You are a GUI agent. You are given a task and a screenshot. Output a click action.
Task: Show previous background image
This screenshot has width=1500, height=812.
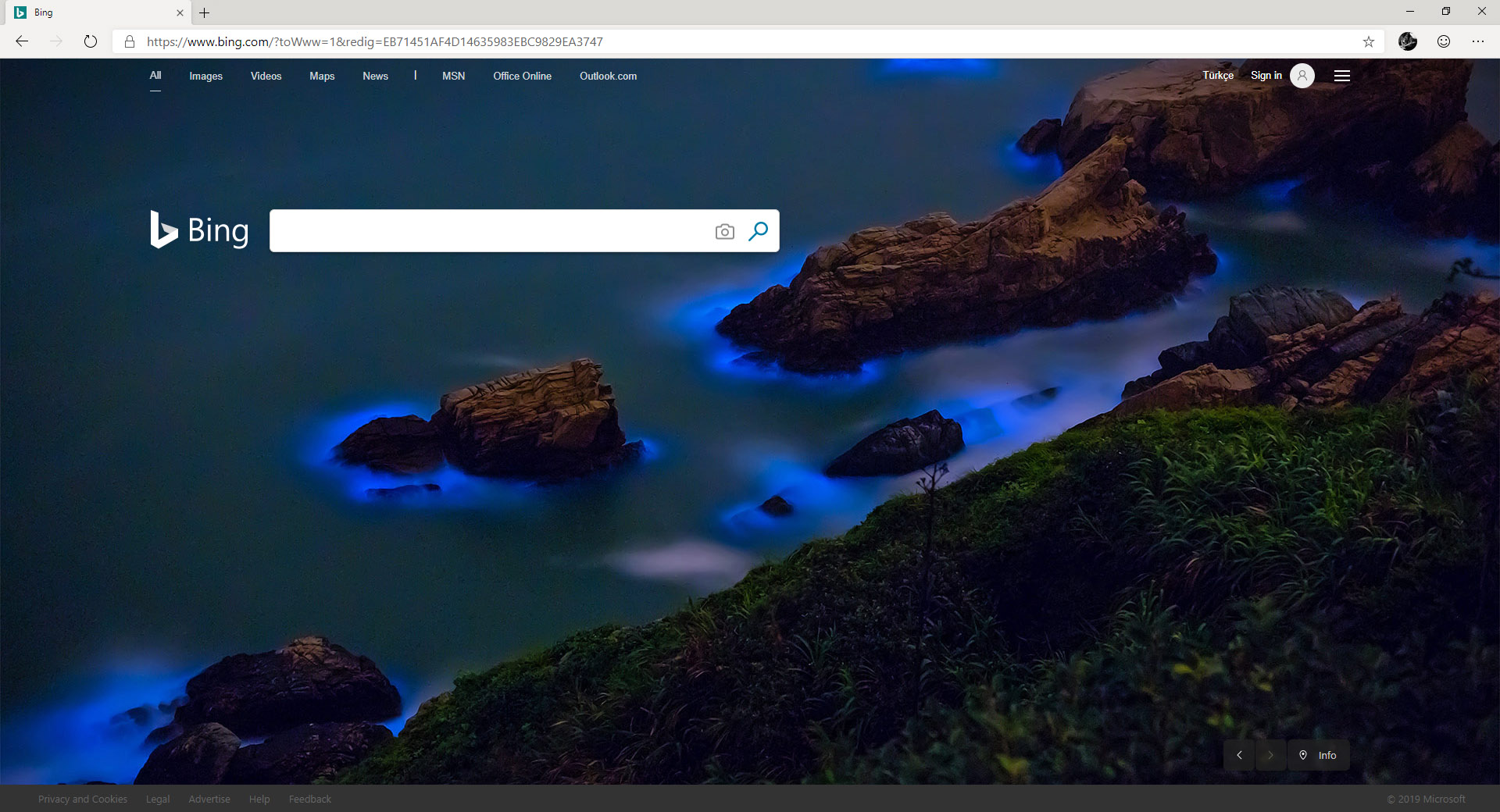point(1239,755)
